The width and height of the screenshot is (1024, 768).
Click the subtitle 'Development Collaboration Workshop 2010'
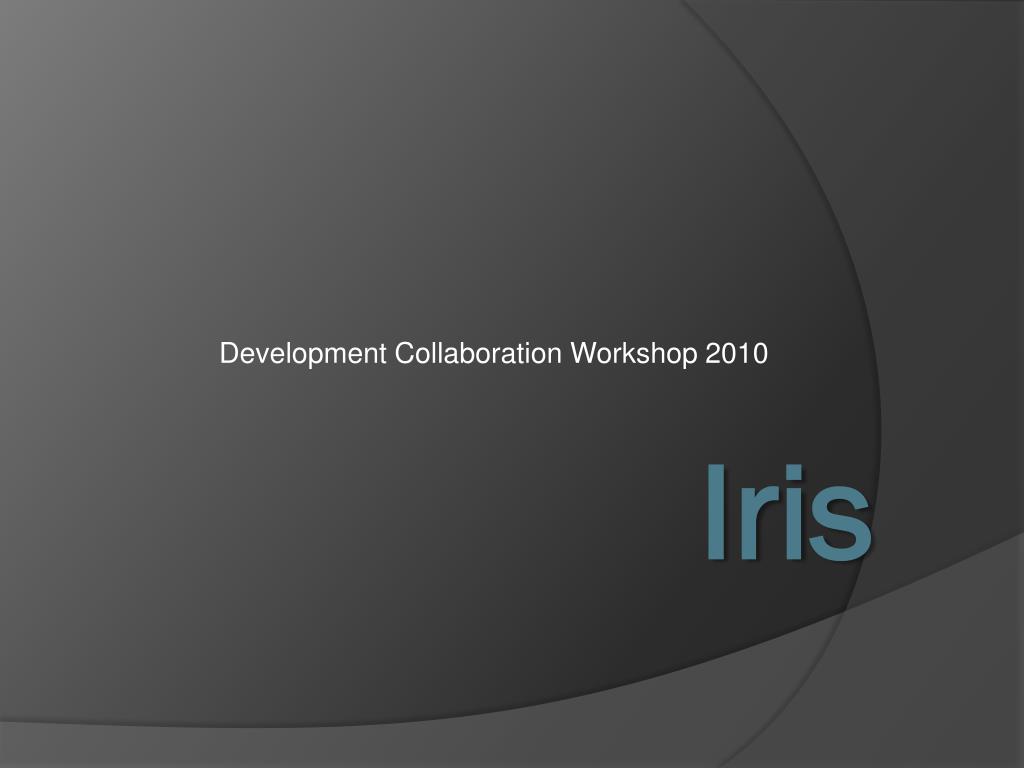tap(494, 353)
